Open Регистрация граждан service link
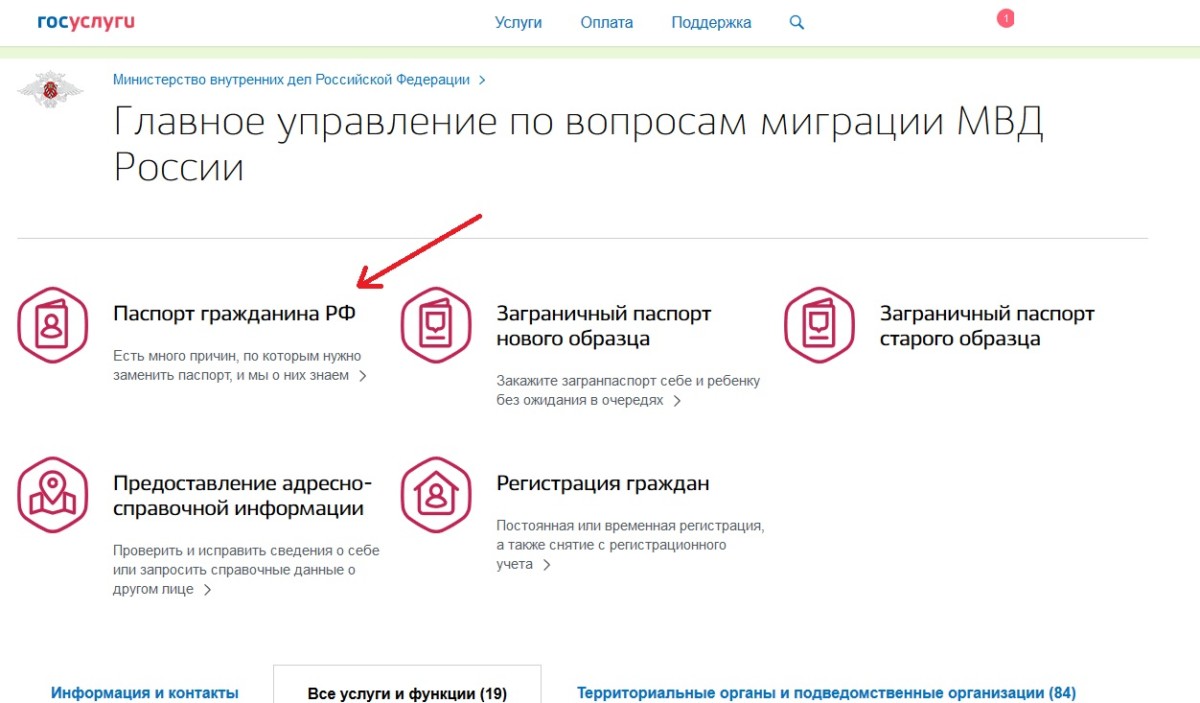This screenshot has width=1200, height=703. pyautogui.click(x=603, y=484)
